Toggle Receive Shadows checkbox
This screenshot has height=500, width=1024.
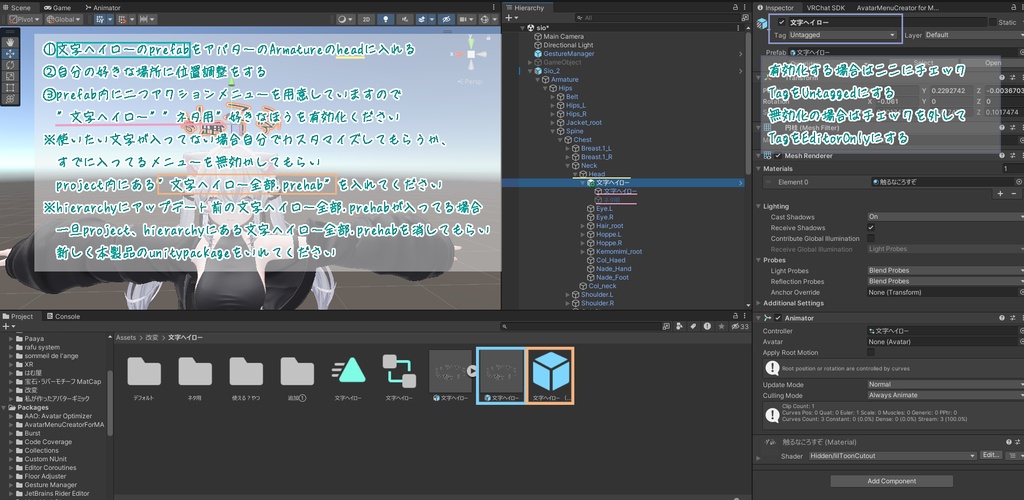[871, 228]
